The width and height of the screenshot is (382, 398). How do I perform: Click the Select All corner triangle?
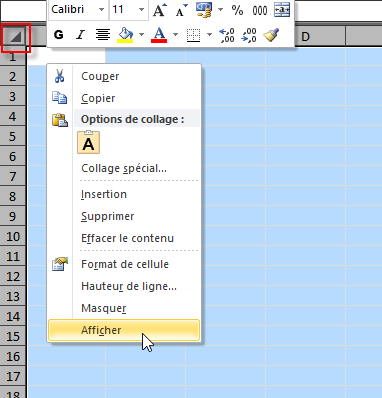pos(15,37)
